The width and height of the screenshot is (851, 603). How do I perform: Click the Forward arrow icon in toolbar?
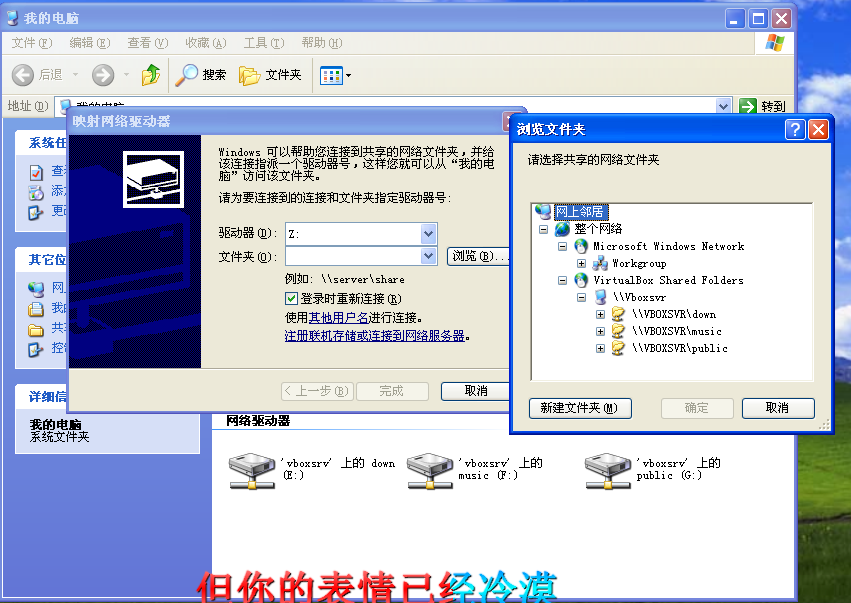103,75
